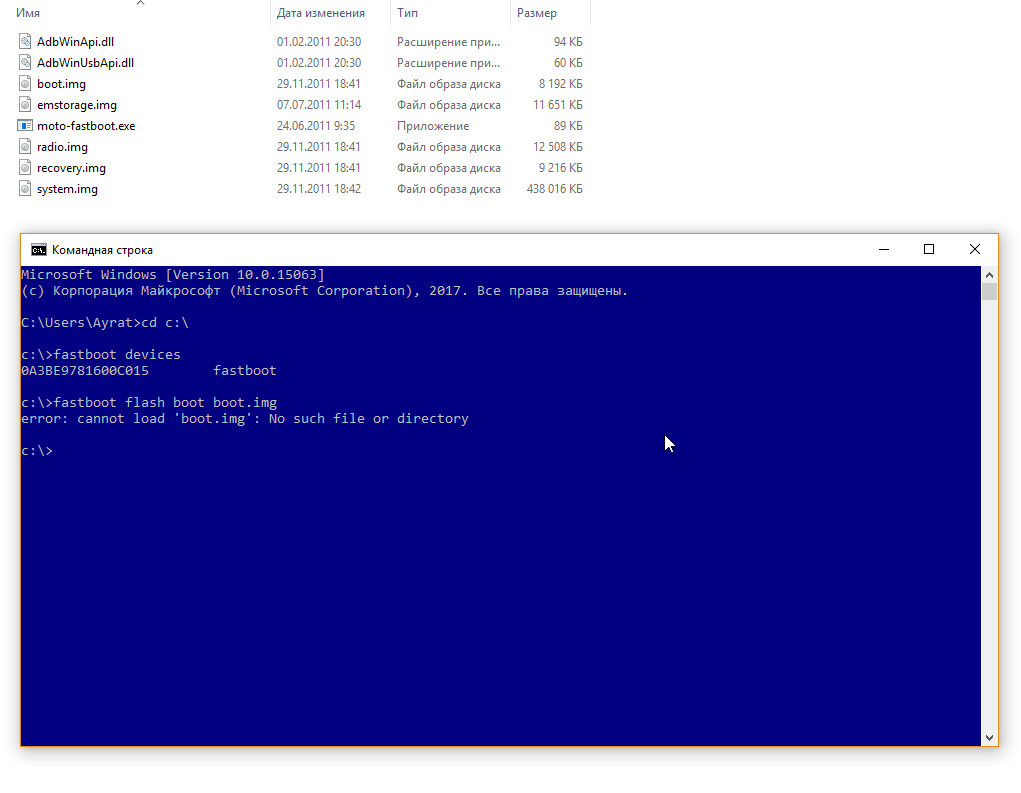Select the file name recovery.img
This screenshot has width=1021, height=793.
pos(71,168)
